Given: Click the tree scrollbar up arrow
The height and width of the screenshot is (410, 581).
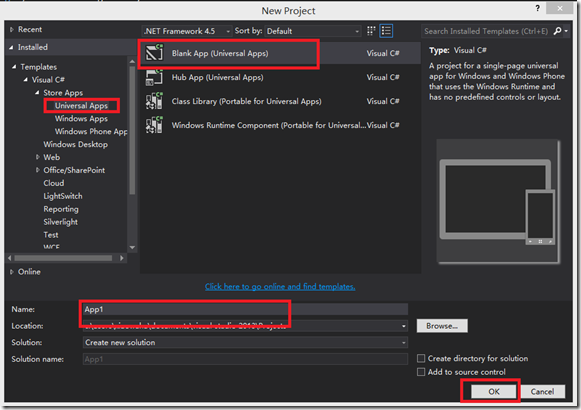Looking at the screenshot, I should coord(132,61).
